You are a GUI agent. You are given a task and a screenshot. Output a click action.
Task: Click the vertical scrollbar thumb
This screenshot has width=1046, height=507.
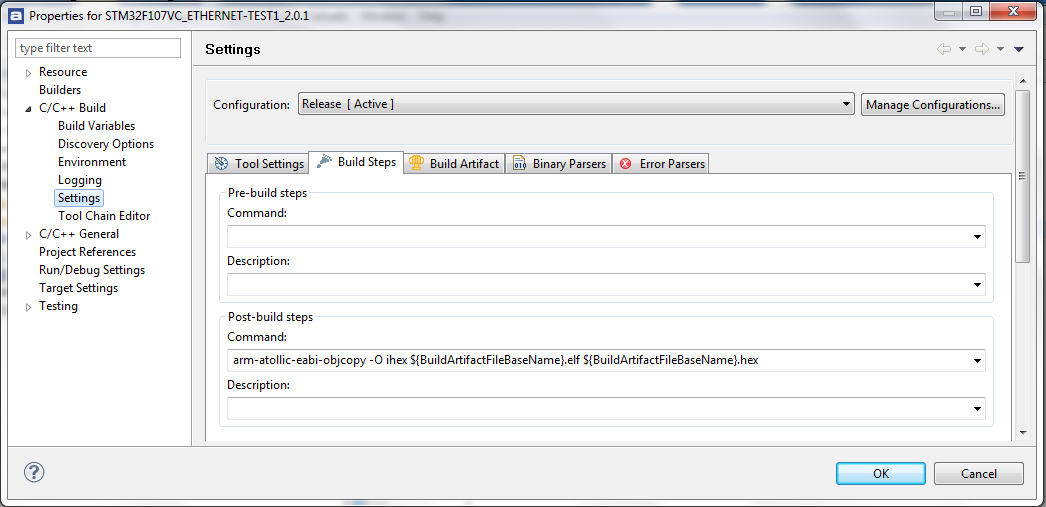[1023, 176]
